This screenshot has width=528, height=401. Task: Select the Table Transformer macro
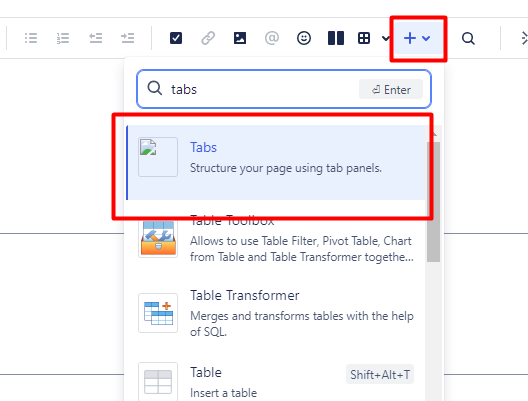click(x=276, y=313)
